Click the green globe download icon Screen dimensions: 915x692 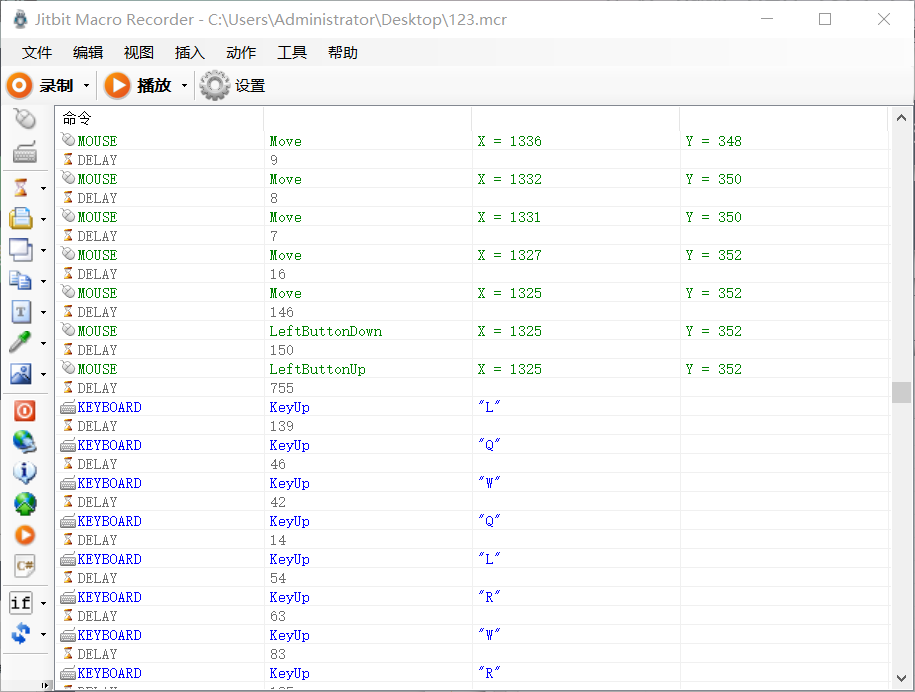coord(25,504)
